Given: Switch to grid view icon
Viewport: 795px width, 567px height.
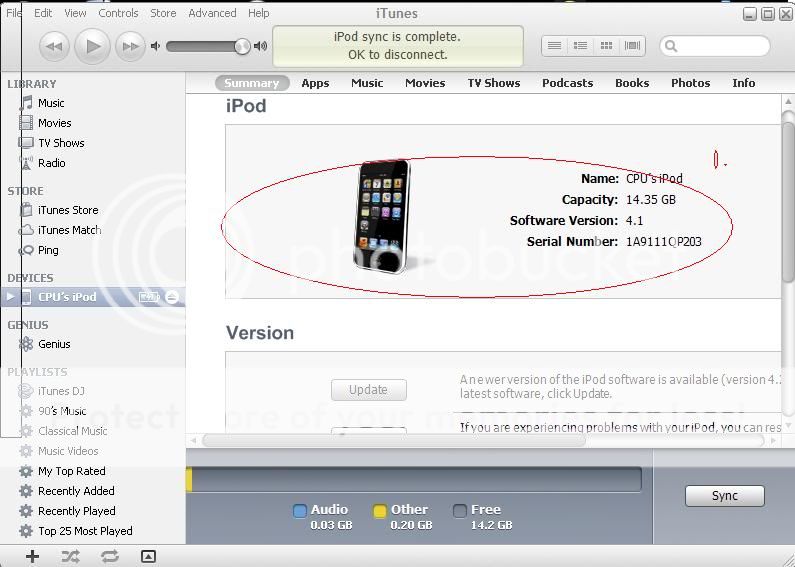Looking at the screenshot, I should click(606, 46).
